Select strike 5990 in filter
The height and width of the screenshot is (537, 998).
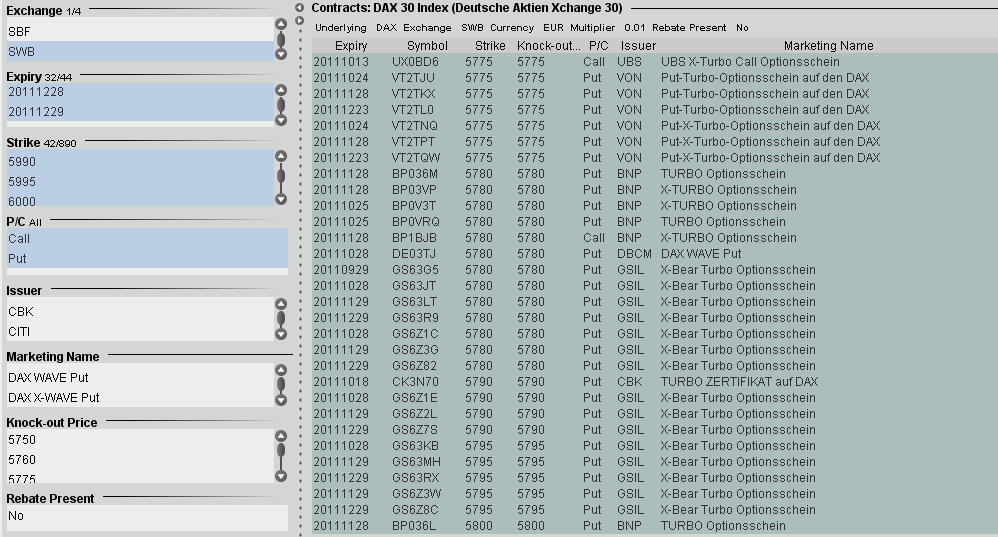click(140, 162)
